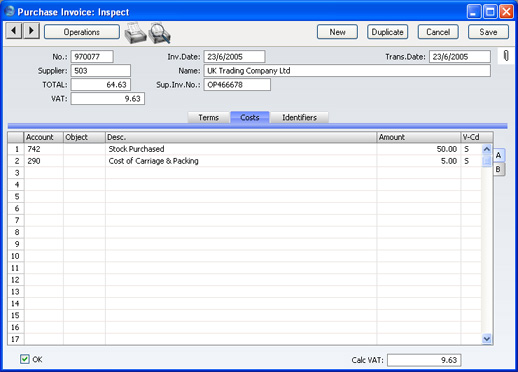Click Cost of Carriage & Packing description
This screenshot has height=372, width=518.
(x=241, y=161)
